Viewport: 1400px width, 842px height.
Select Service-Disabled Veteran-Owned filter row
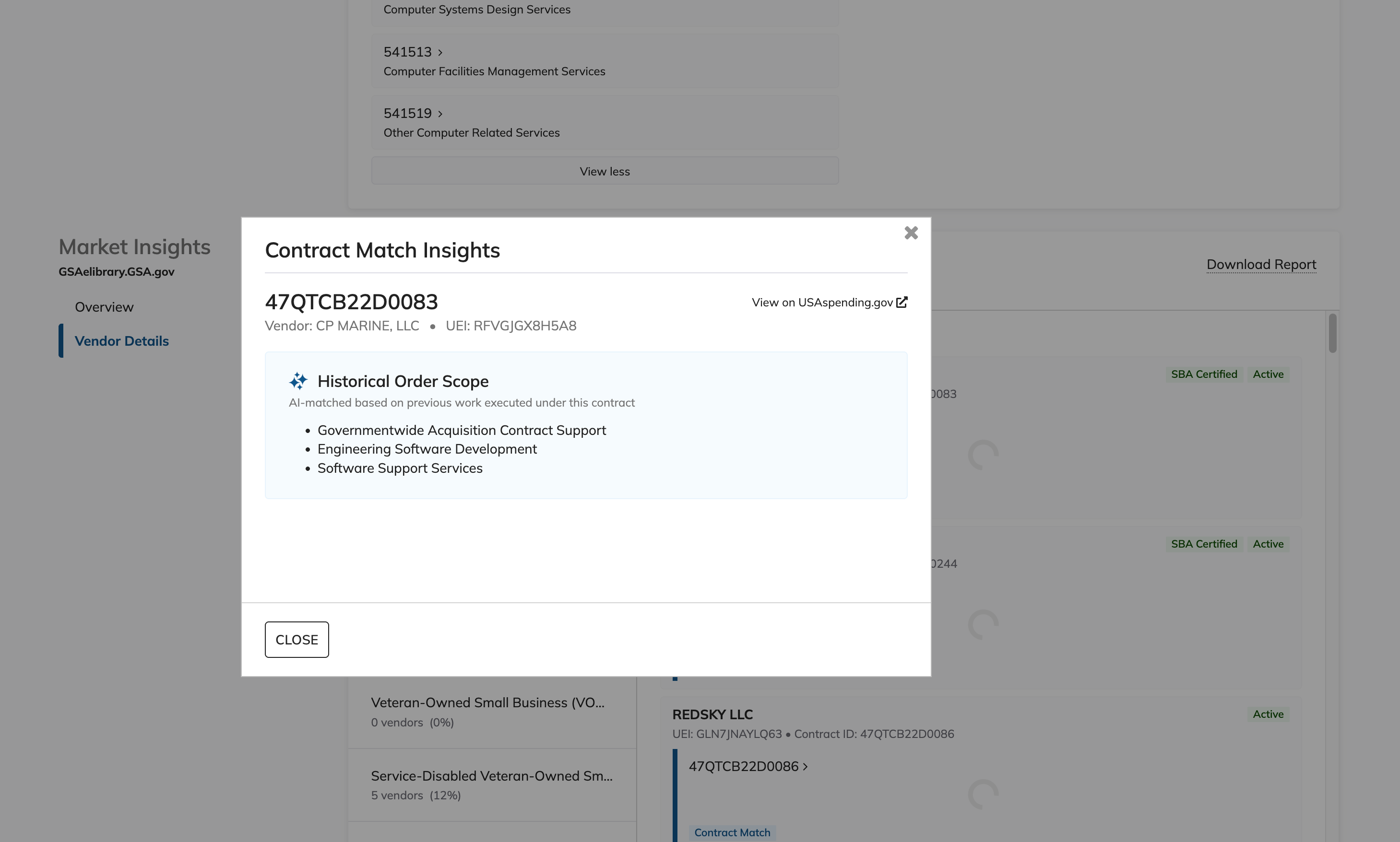point(492,784)
